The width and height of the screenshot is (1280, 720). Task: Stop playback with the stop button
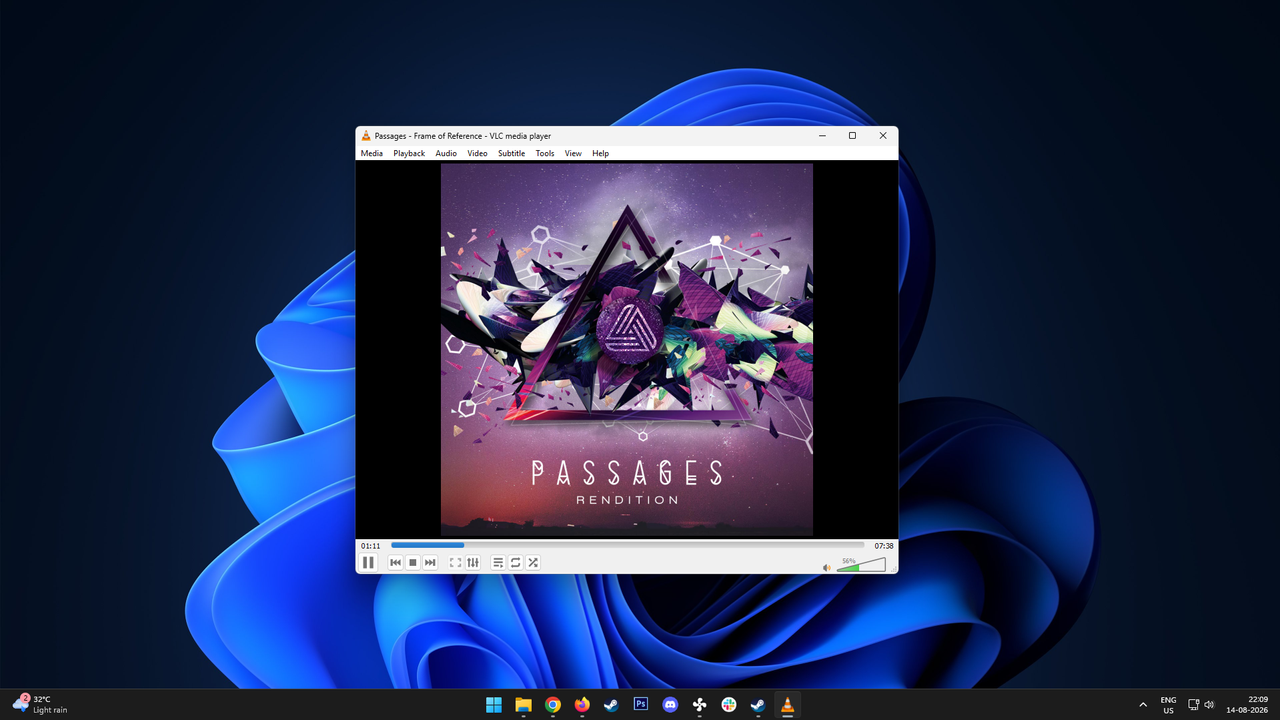[x=412, y=563]
